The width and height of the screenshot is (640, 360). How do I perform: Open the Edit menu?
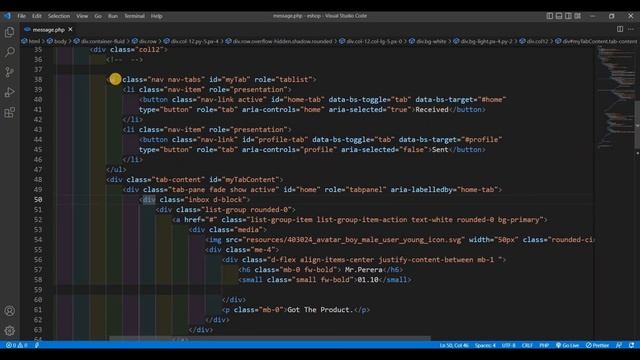tap(37, 16)
